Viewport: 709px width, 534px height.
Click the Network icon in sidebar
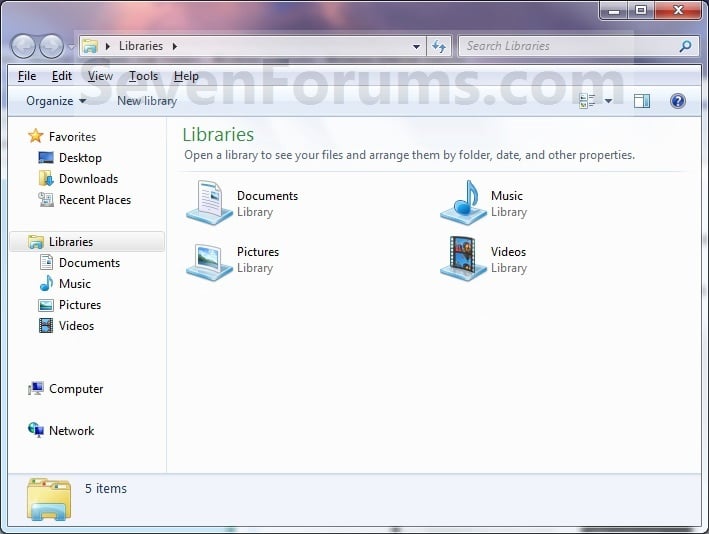coord(35,430)
